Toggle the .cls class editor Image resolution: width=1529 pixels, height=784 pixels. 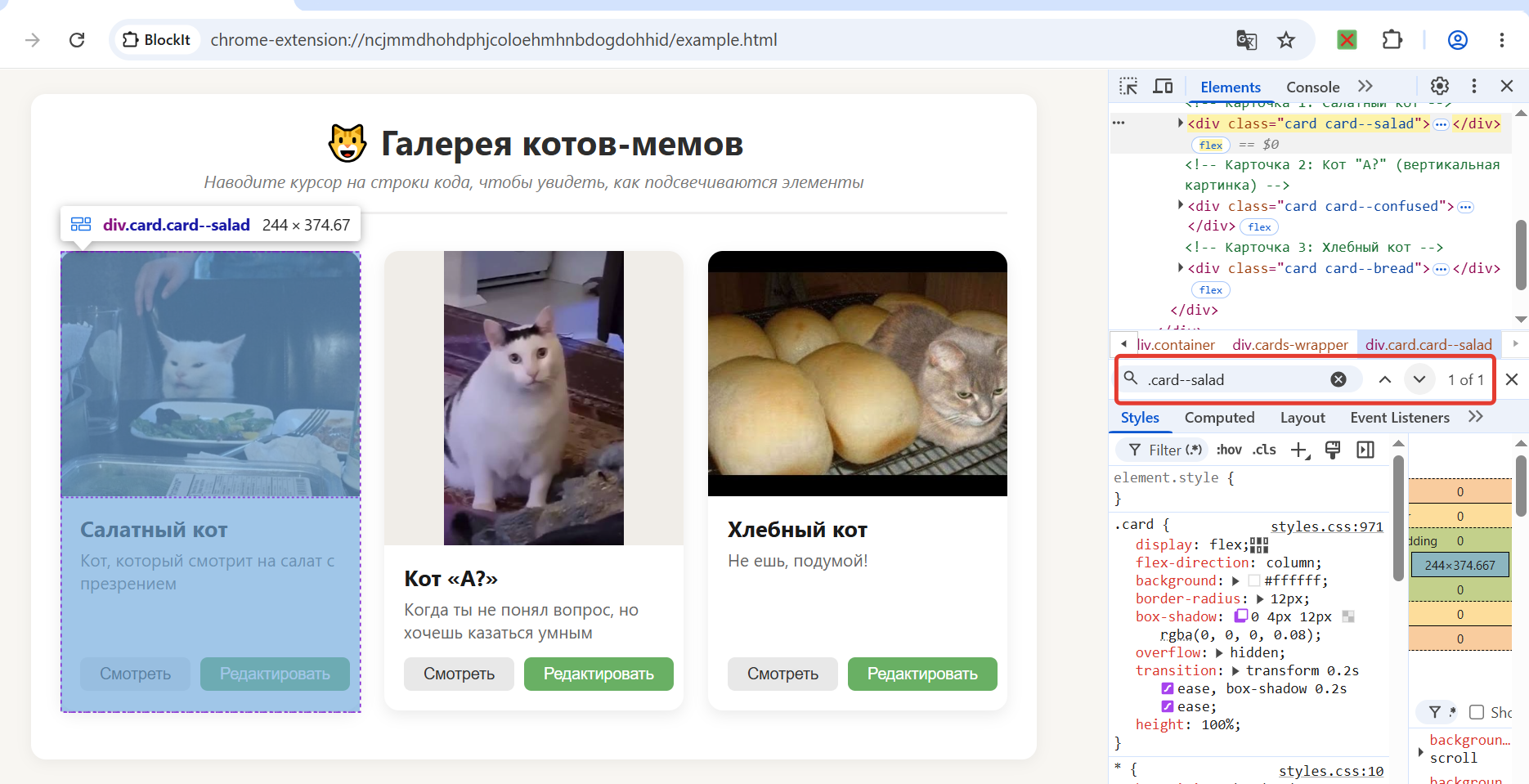click(x=1264, y=450)
